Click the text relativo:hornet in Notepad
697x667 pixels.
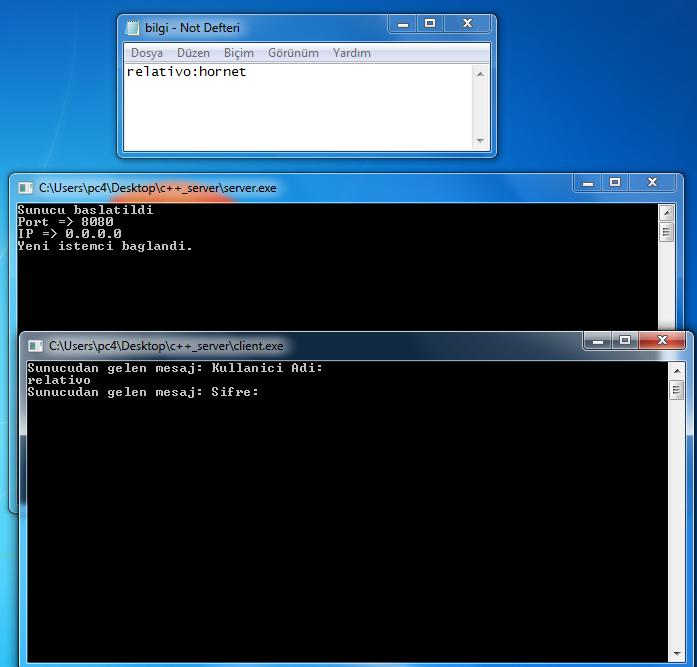click(186, 72)
